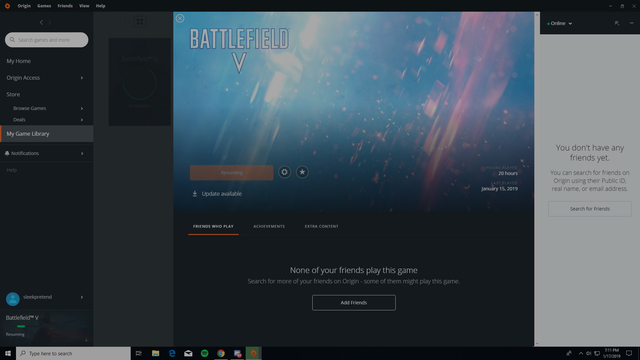Click the taskbar clock
The width and height of the screenshot is (640, 360).
point(611,353)
